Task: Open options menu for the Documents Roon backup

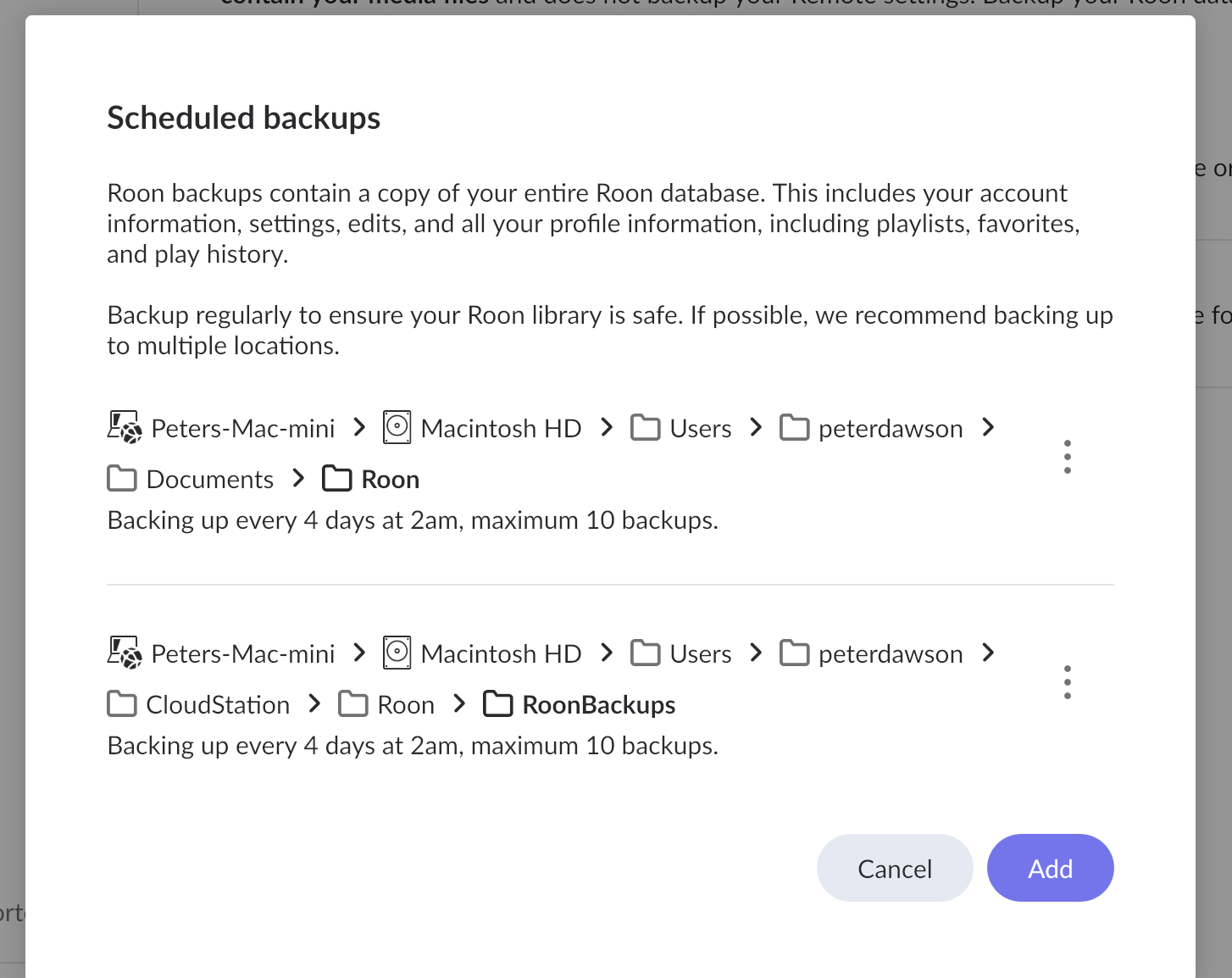Action: click(1068, 457)
